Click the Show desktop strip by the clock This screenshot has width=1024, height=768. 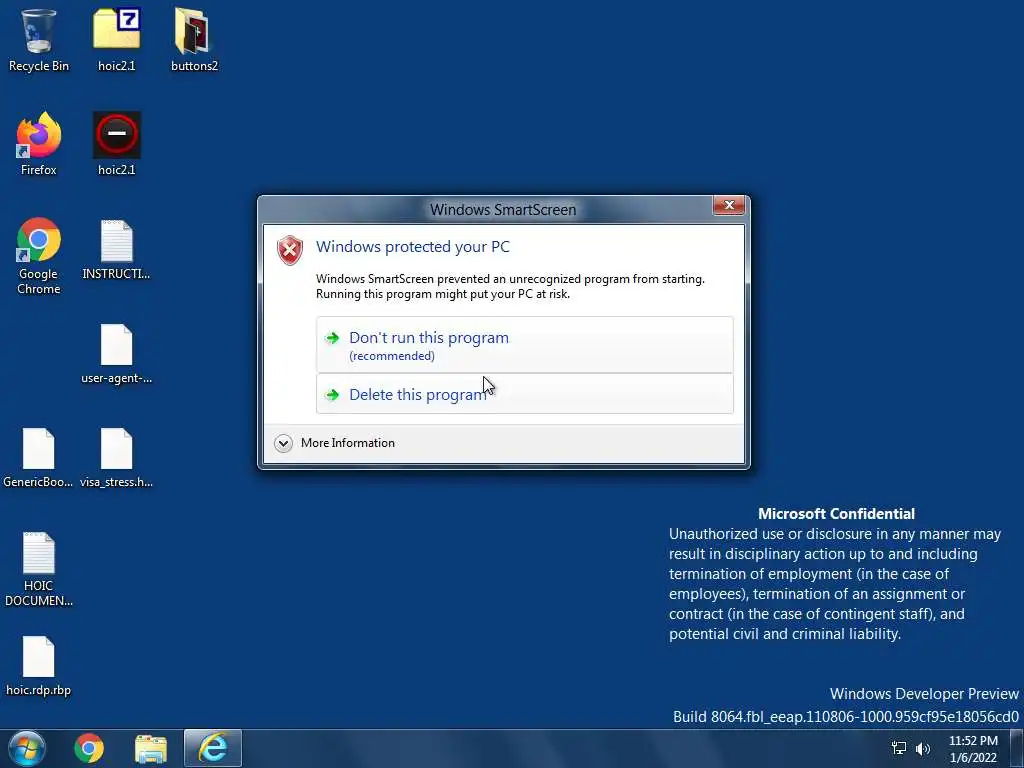1017,748
